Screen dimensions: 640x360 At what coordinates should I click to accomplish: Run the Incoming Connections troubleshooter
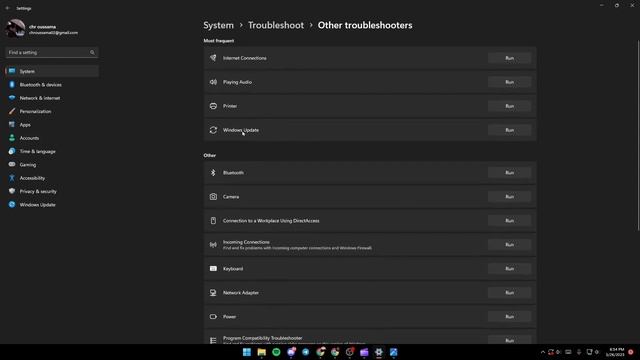509,244
